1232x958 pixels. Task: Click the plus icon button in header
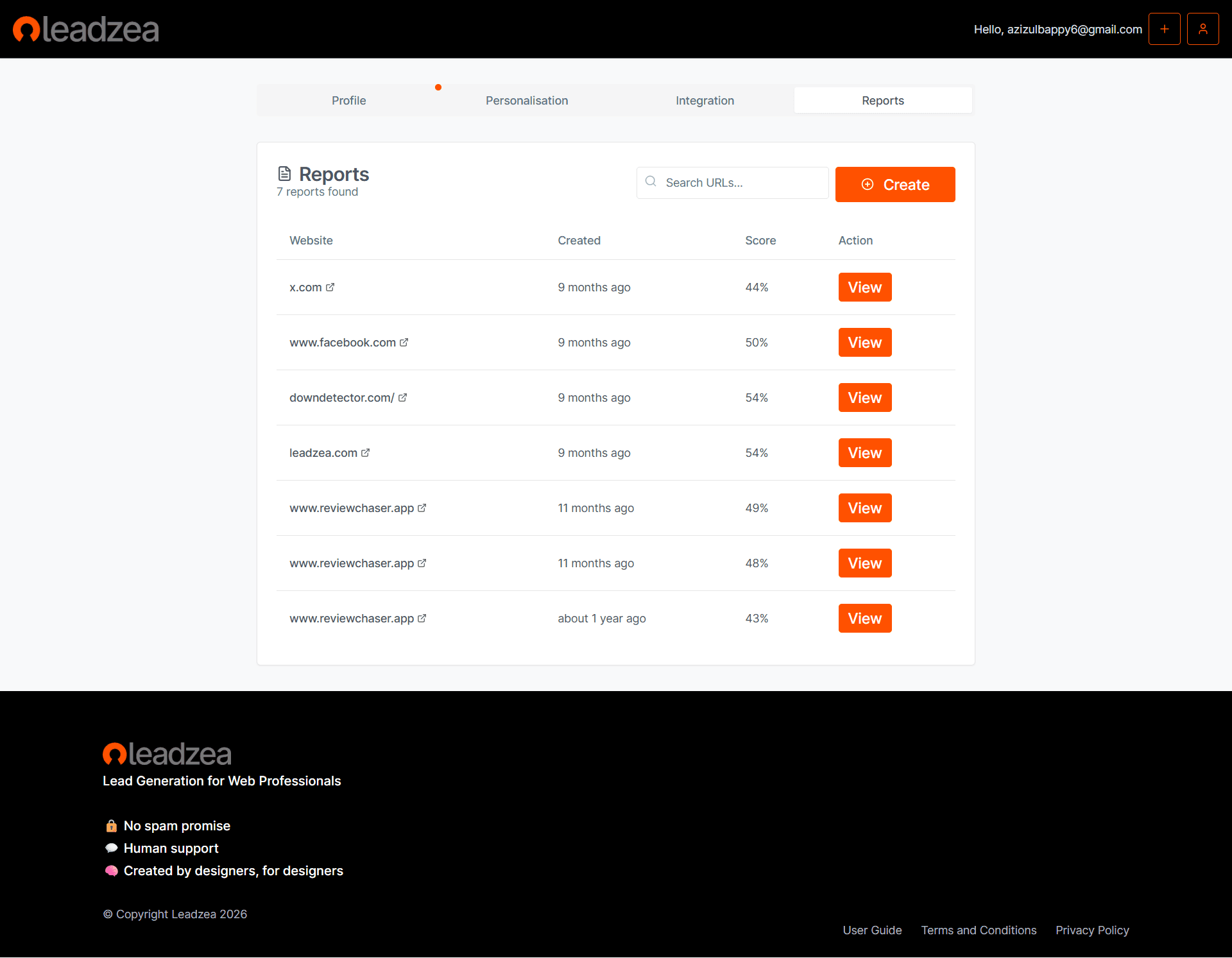(1164, 29)
